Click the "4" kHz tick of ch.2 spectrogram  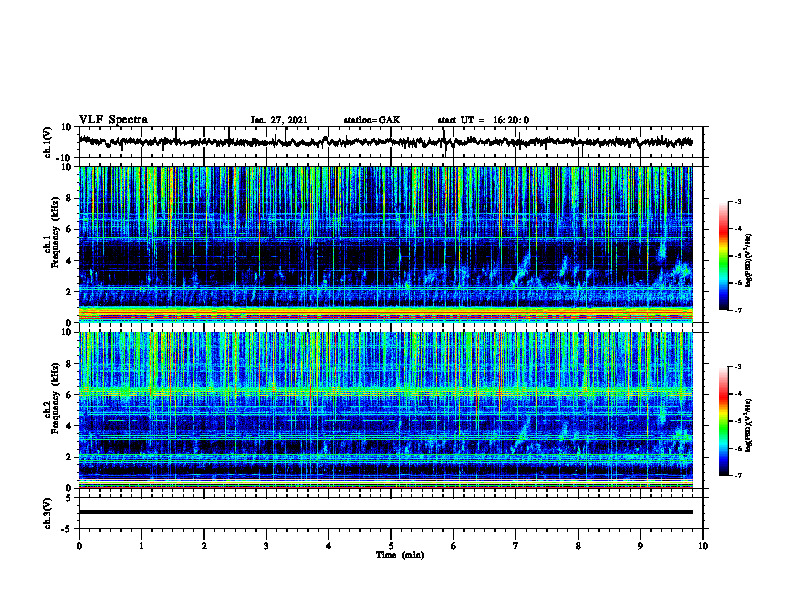point(69,426)
